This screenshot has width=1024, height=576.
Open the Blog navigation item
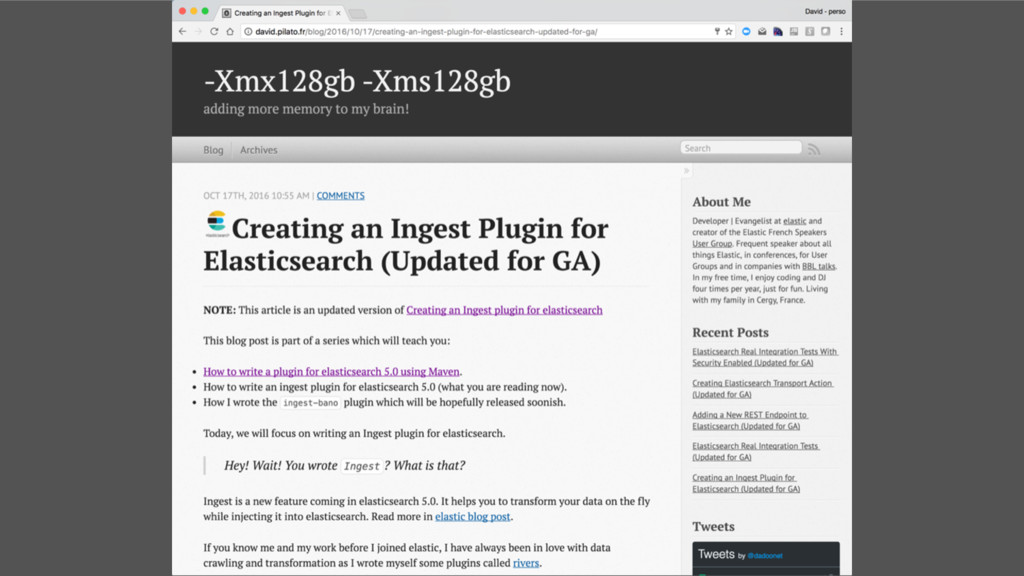pos(213,150)
